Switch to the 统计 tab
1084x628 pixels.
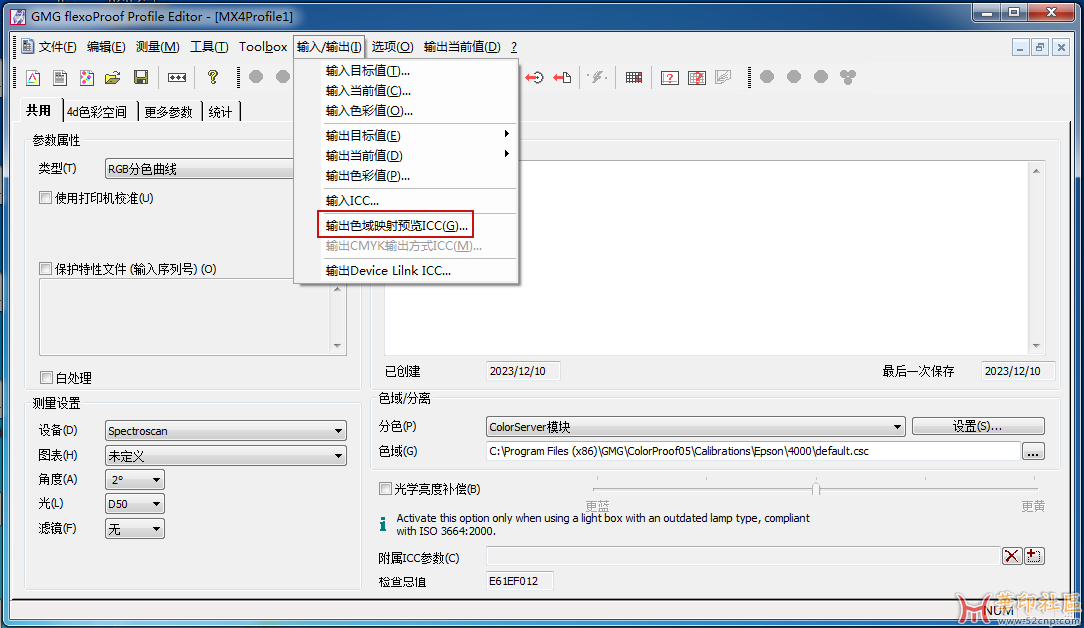(221, 111)
